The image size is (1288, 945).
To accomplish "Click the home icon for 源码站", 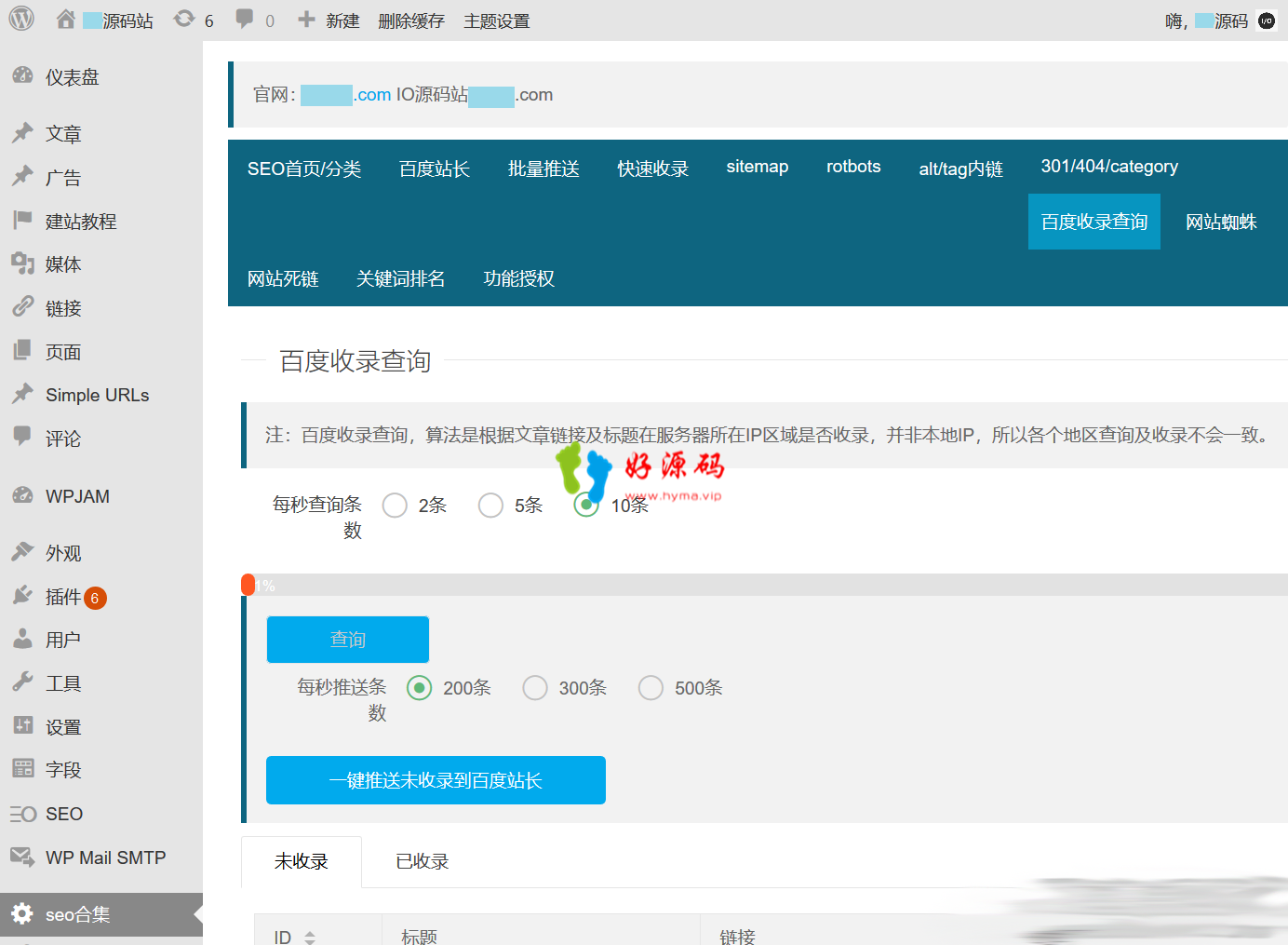I will (x=65, y=20).
